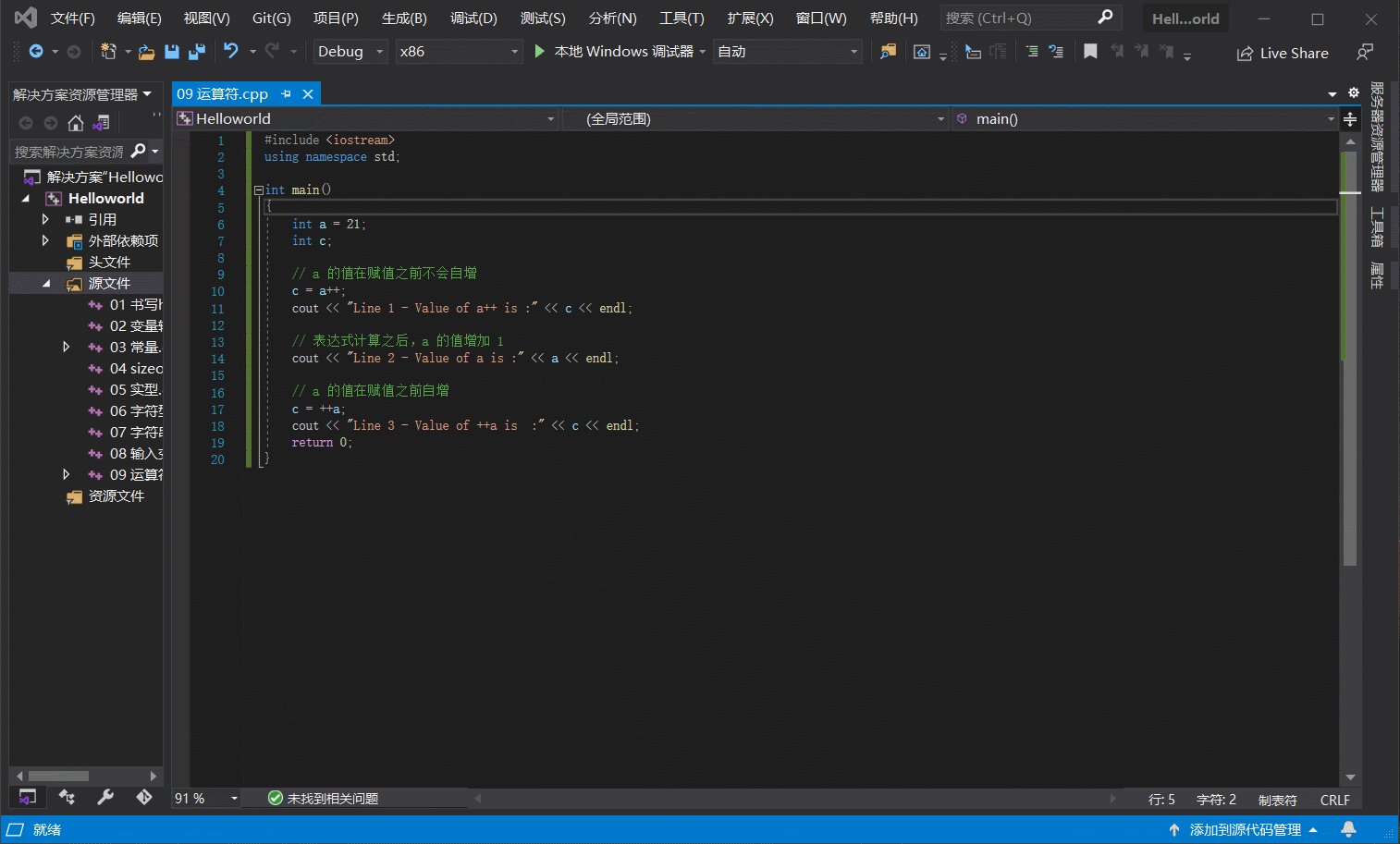Click the notifications bell in status bar
1400x844 pixels.
point(1348,829)
